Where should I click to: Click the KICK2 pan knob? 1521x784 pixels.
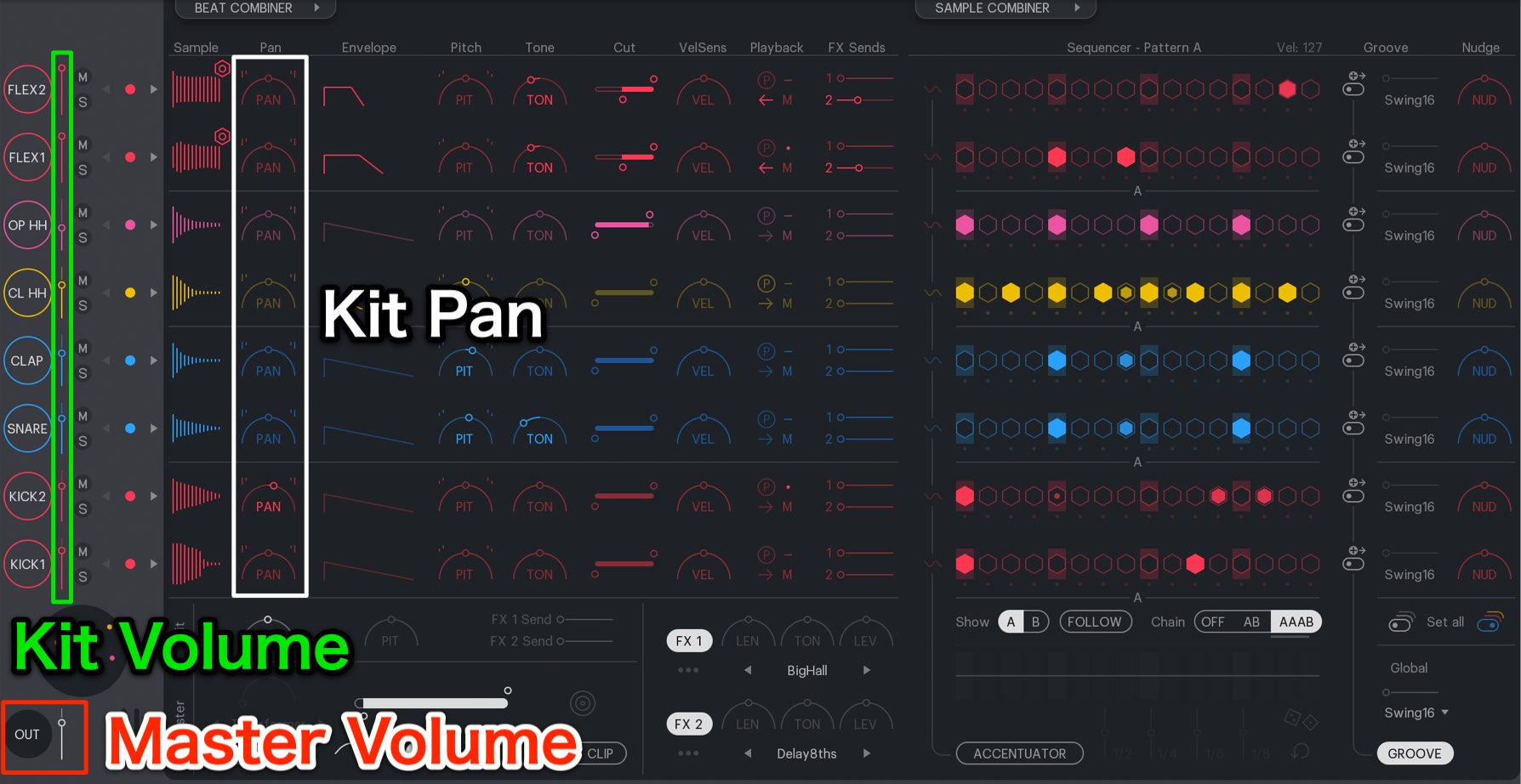pos(269,497)
